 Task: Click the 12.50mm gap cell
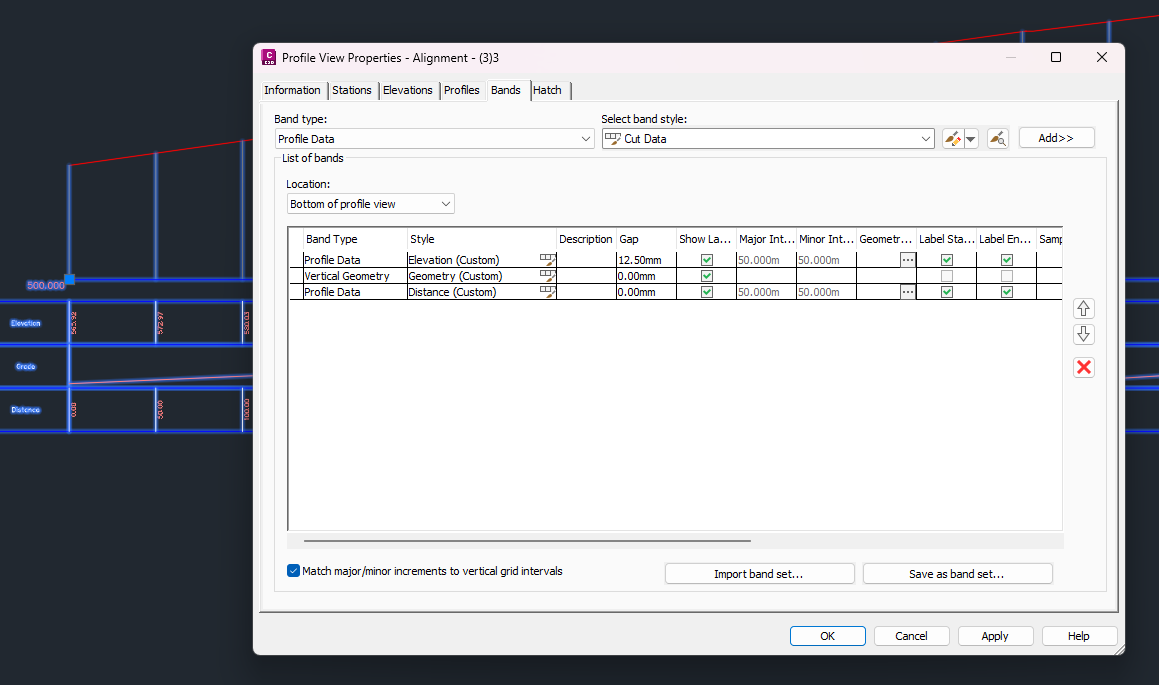click(x=646, y=260)
